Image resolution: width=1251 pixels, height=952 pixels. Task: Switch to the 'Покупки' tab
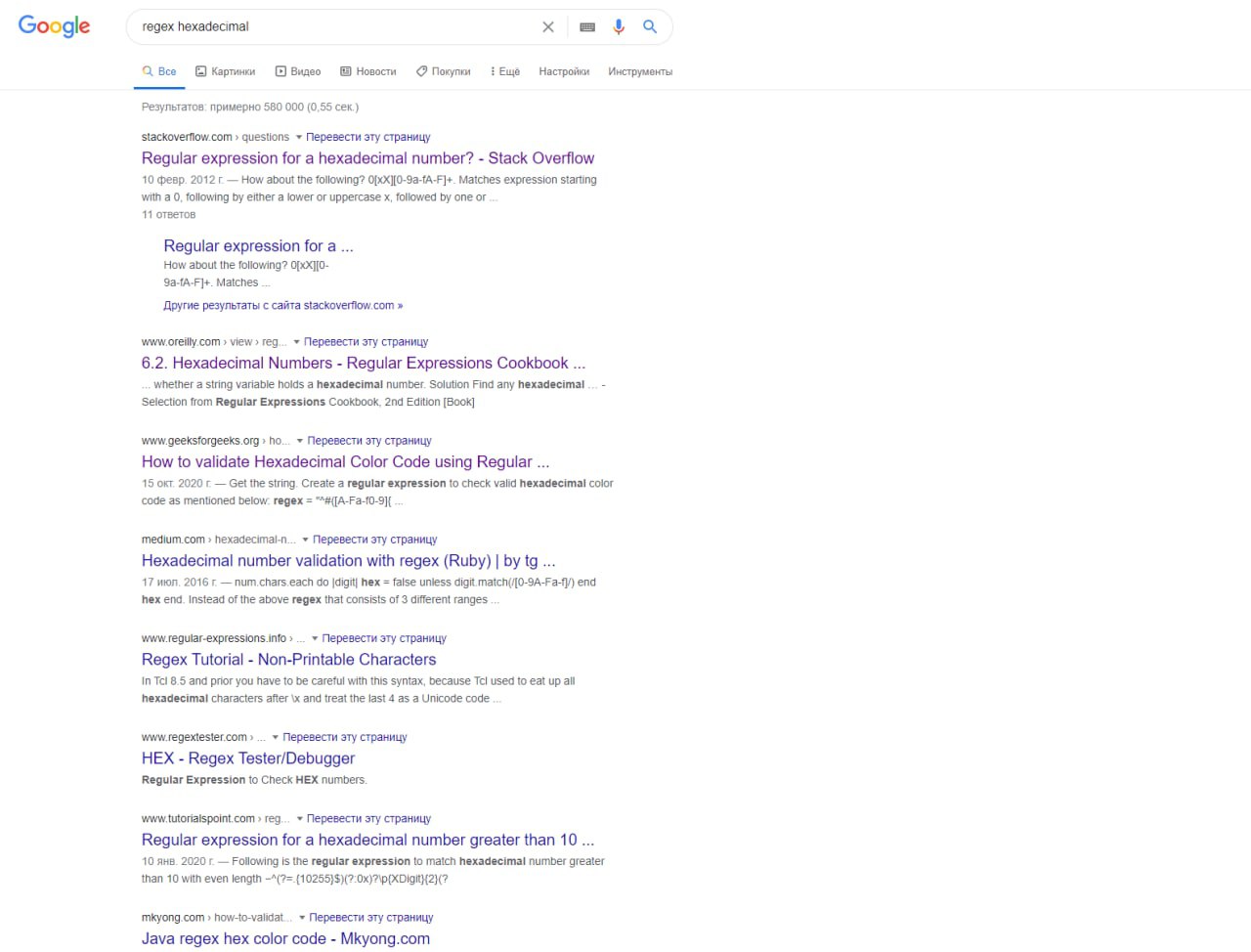pyautogui.click(x=444, y=71)
